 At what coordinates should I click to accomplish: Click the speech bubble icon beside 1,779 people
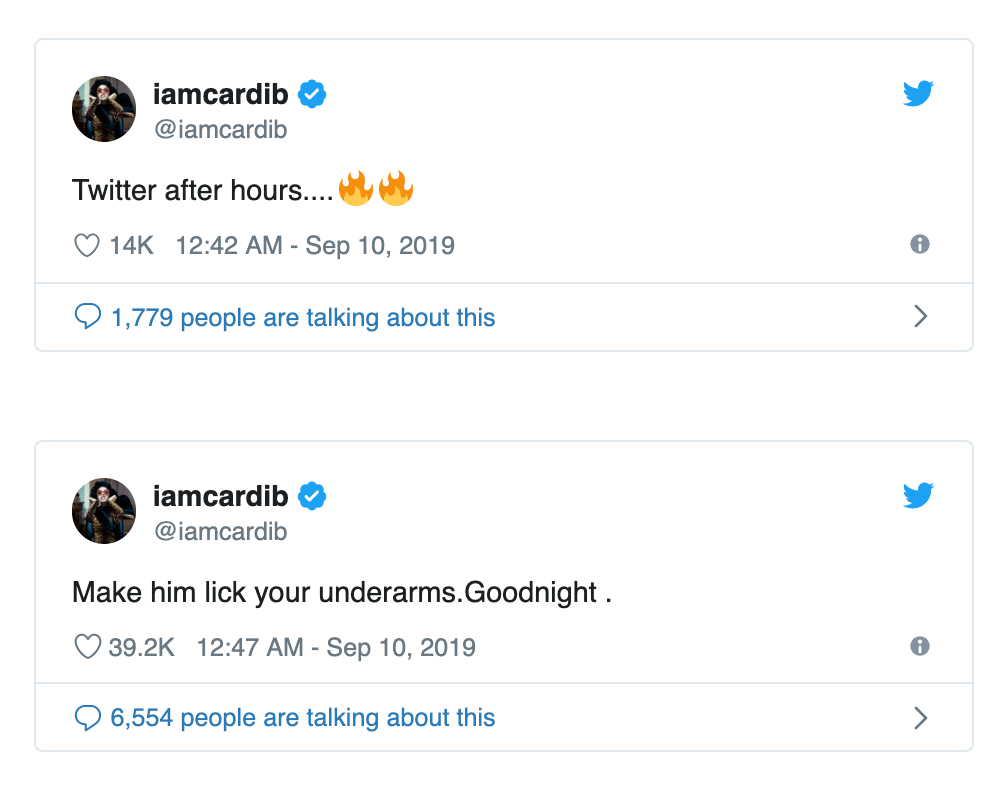(x=87, y=316)
